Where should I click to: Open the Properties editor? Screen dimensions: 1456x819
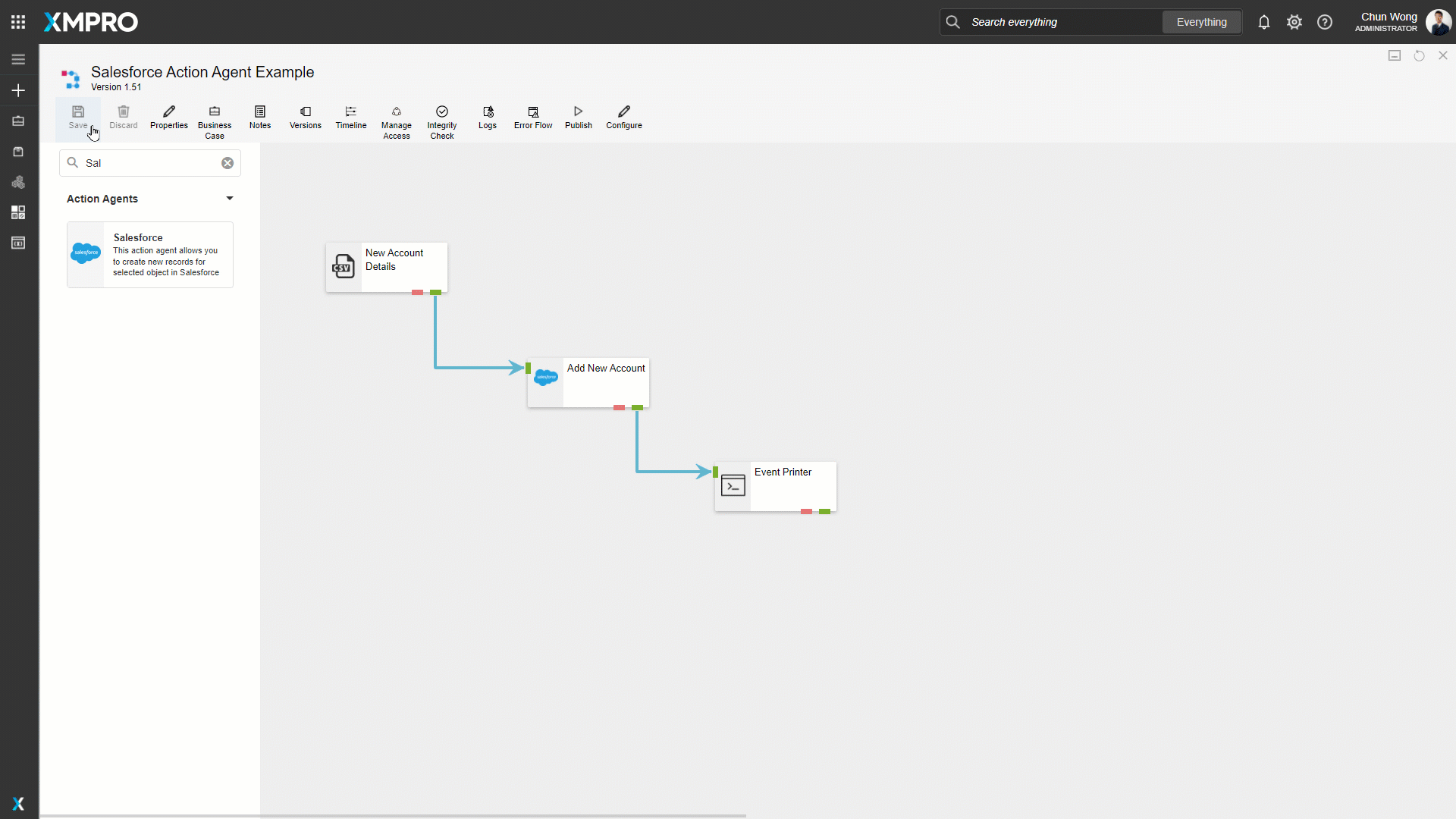(168, 117)
